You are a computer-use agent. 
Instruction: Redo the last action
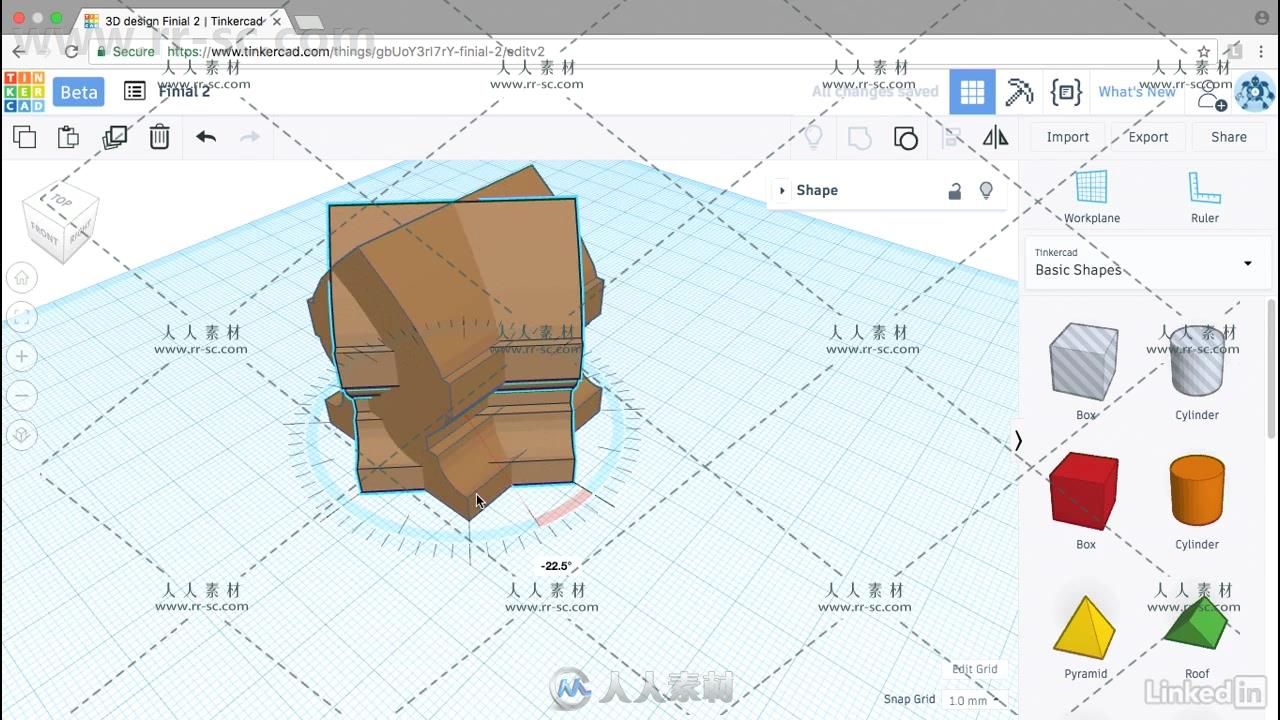coord(250,137)
